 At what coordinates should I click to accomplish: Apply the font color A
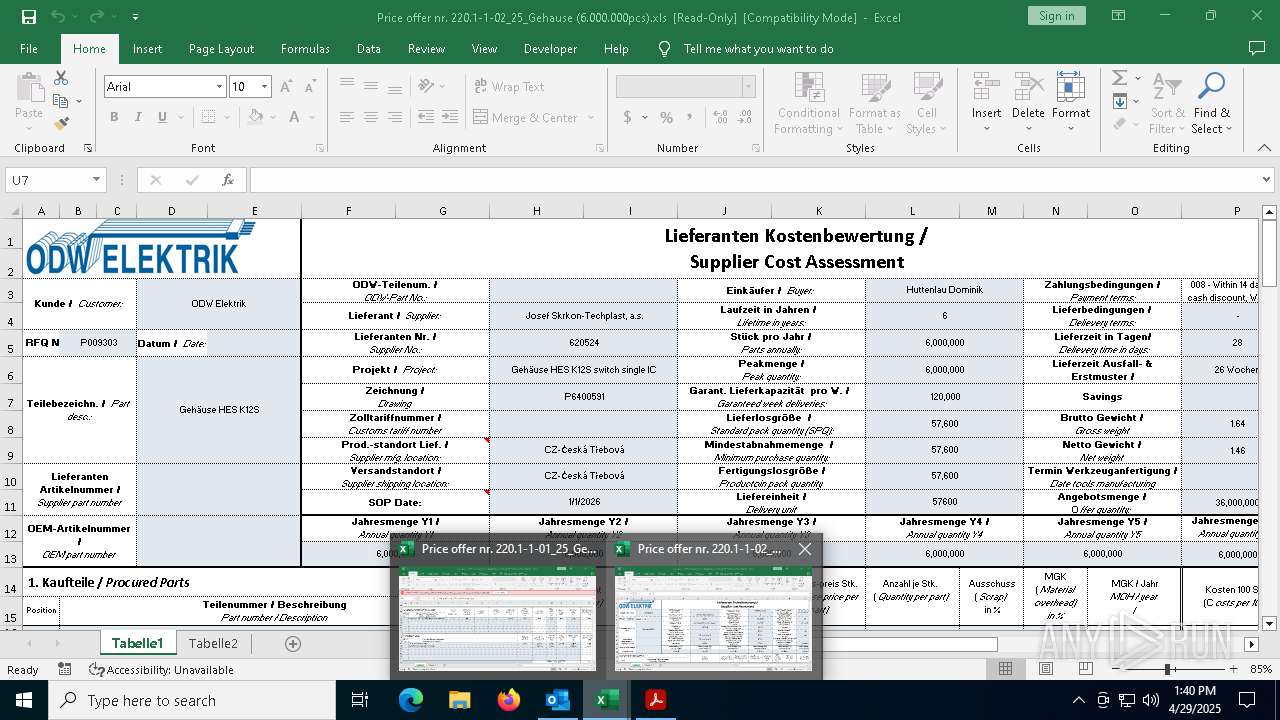point(295,117)
